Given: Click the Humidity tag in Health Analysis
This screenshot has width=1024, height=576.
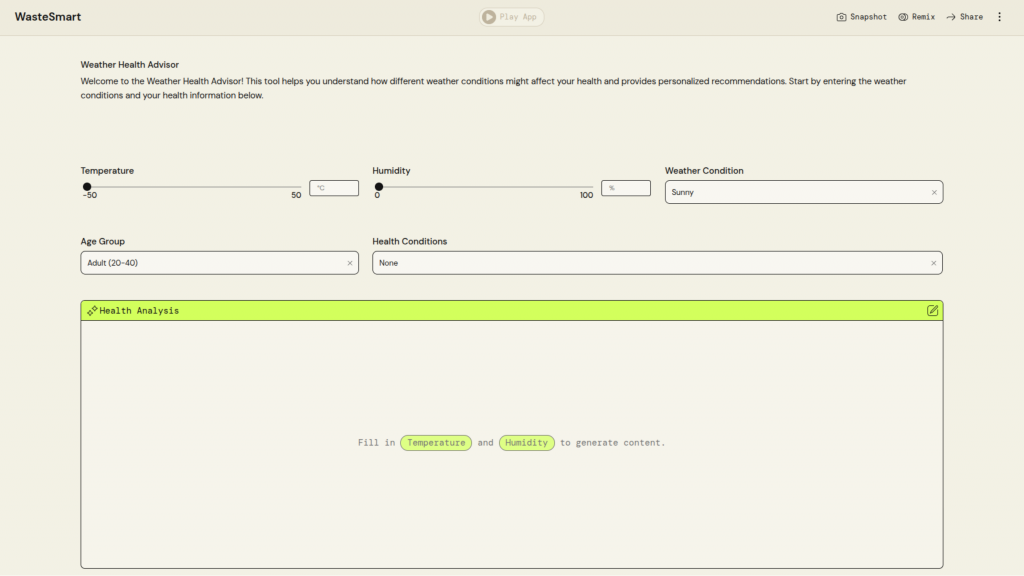Looking at the screenshot, I should [x=526, y=443].
